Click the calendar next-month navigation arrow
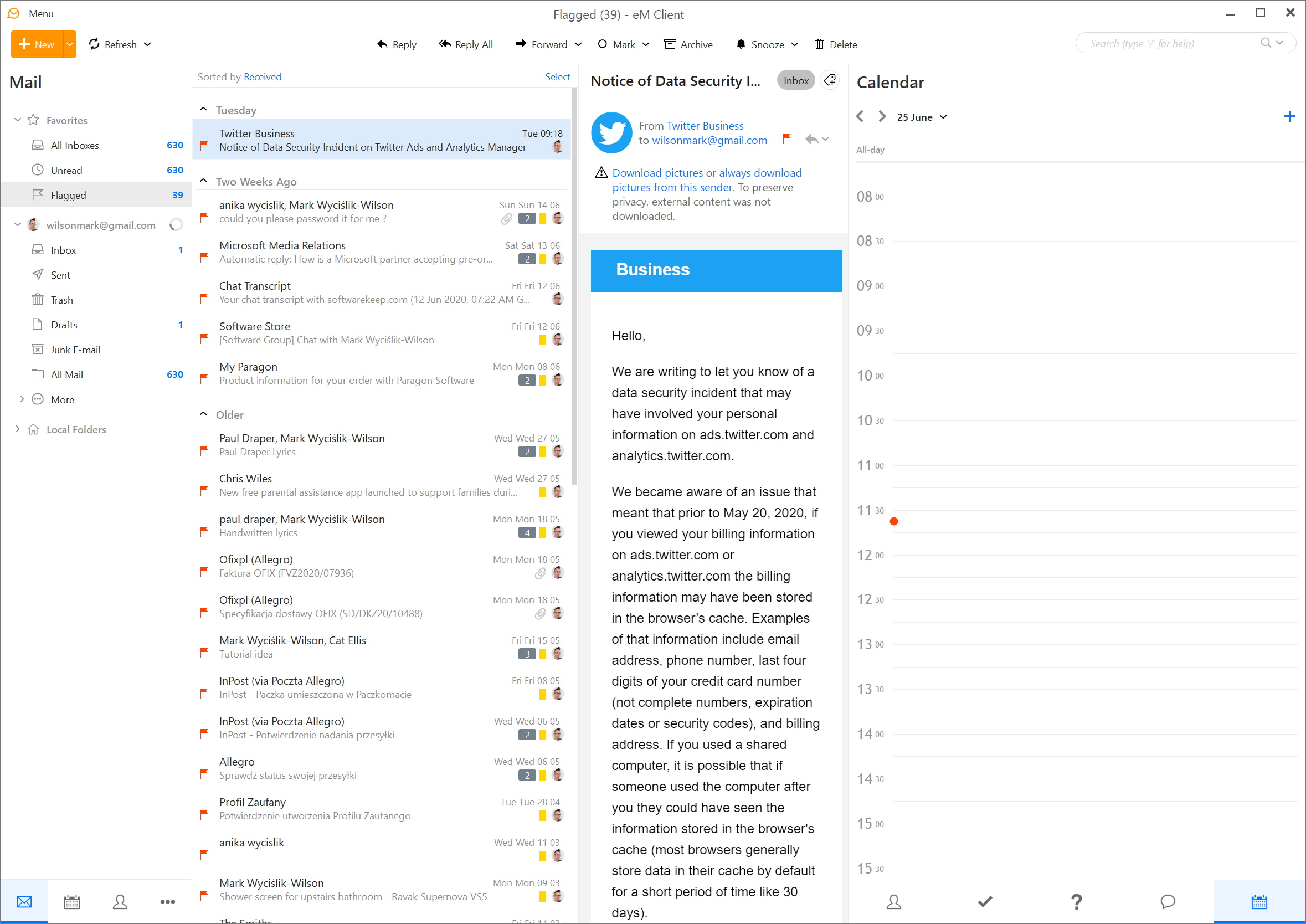This screenshot has height=924, width=1306. (882, 117)
